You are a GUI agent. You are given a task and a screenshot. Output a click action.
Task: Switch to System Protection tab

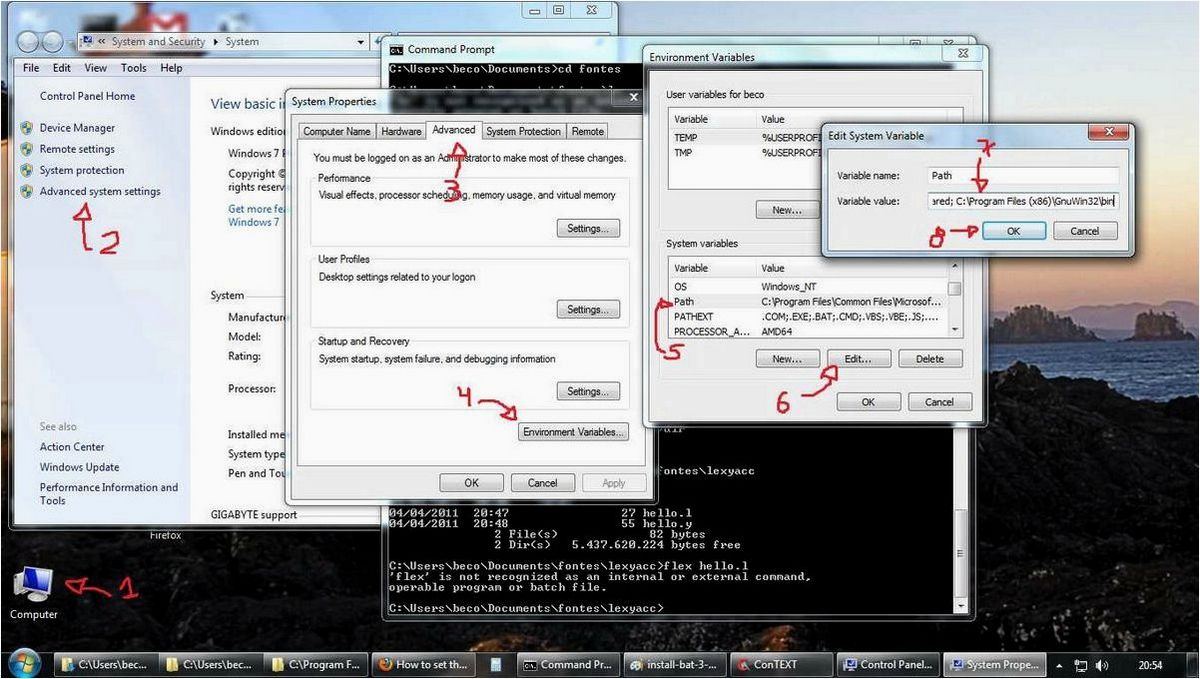(523, 131)
